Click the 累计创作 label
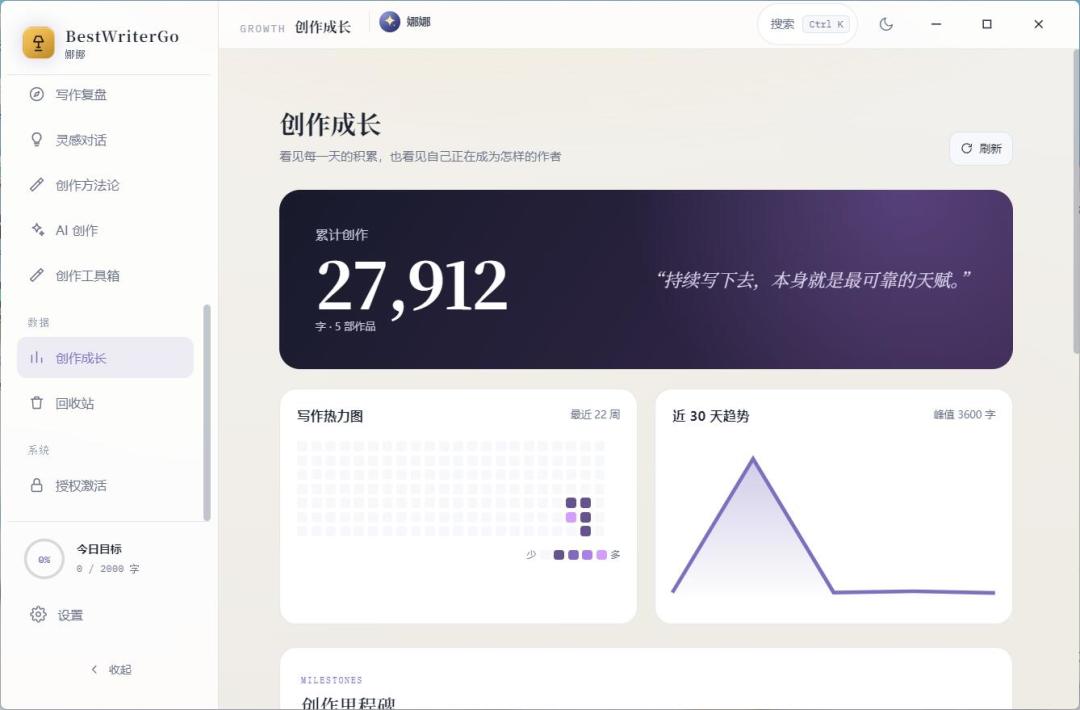Image resolution: width=1080 pixels, height=710 pixels. coord(342,235)
